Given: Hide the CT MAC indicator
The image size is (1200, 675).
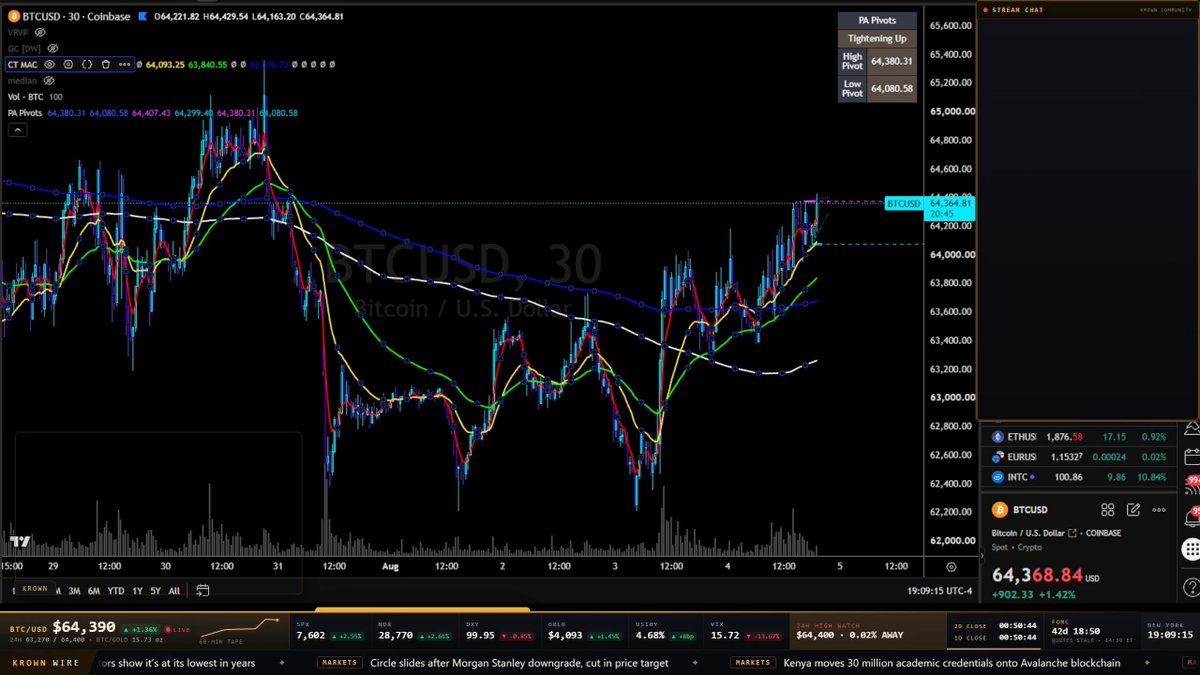Looking at the screenshot, I should click(x=49, y=64).
